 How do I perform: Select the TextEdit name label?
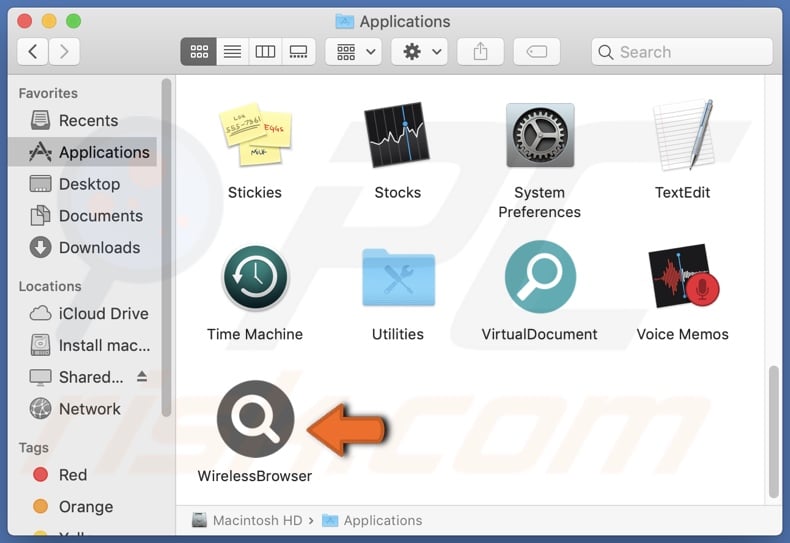[683, 192]
